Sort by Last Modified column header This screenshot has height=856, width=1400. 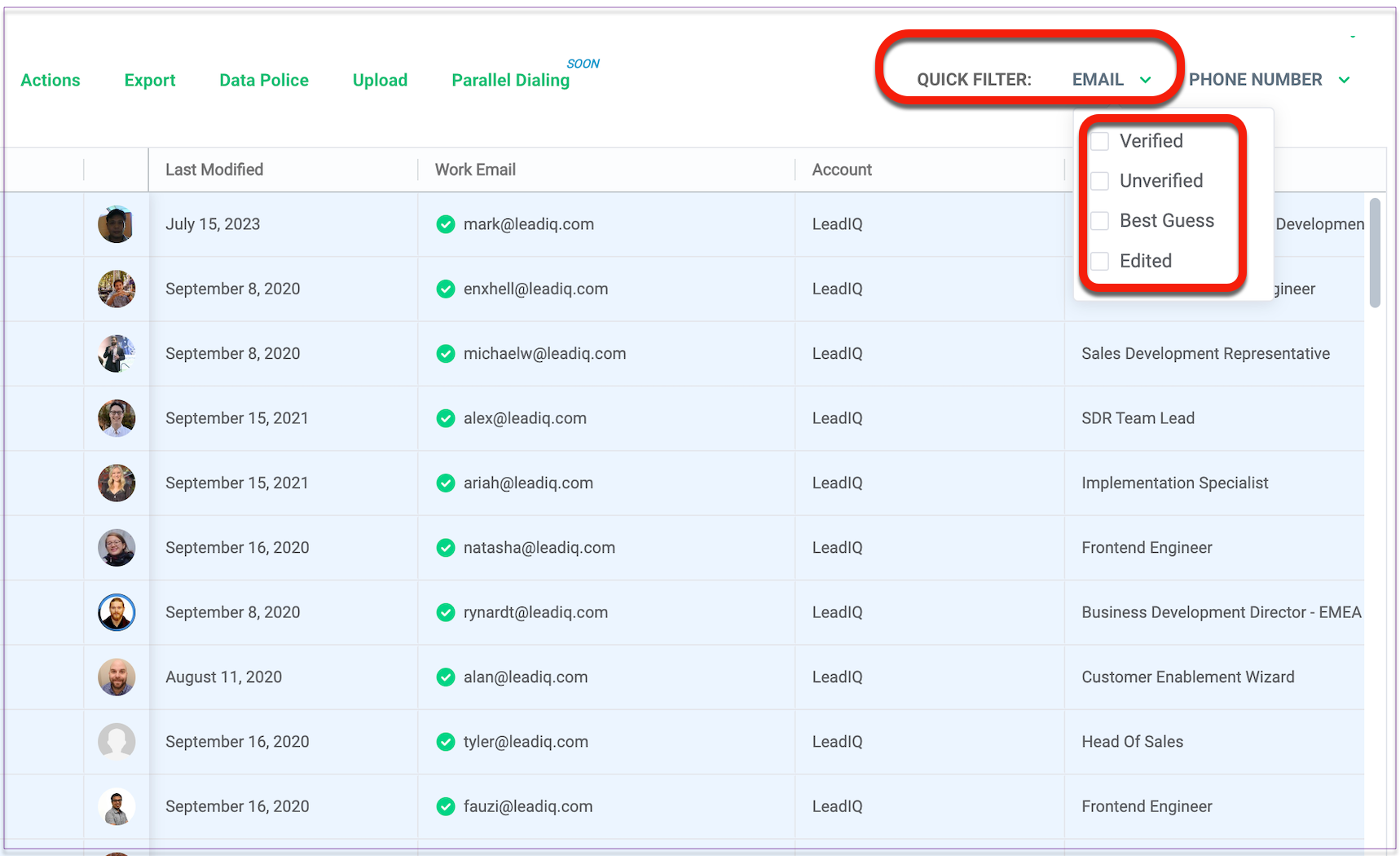pos(214,170)
